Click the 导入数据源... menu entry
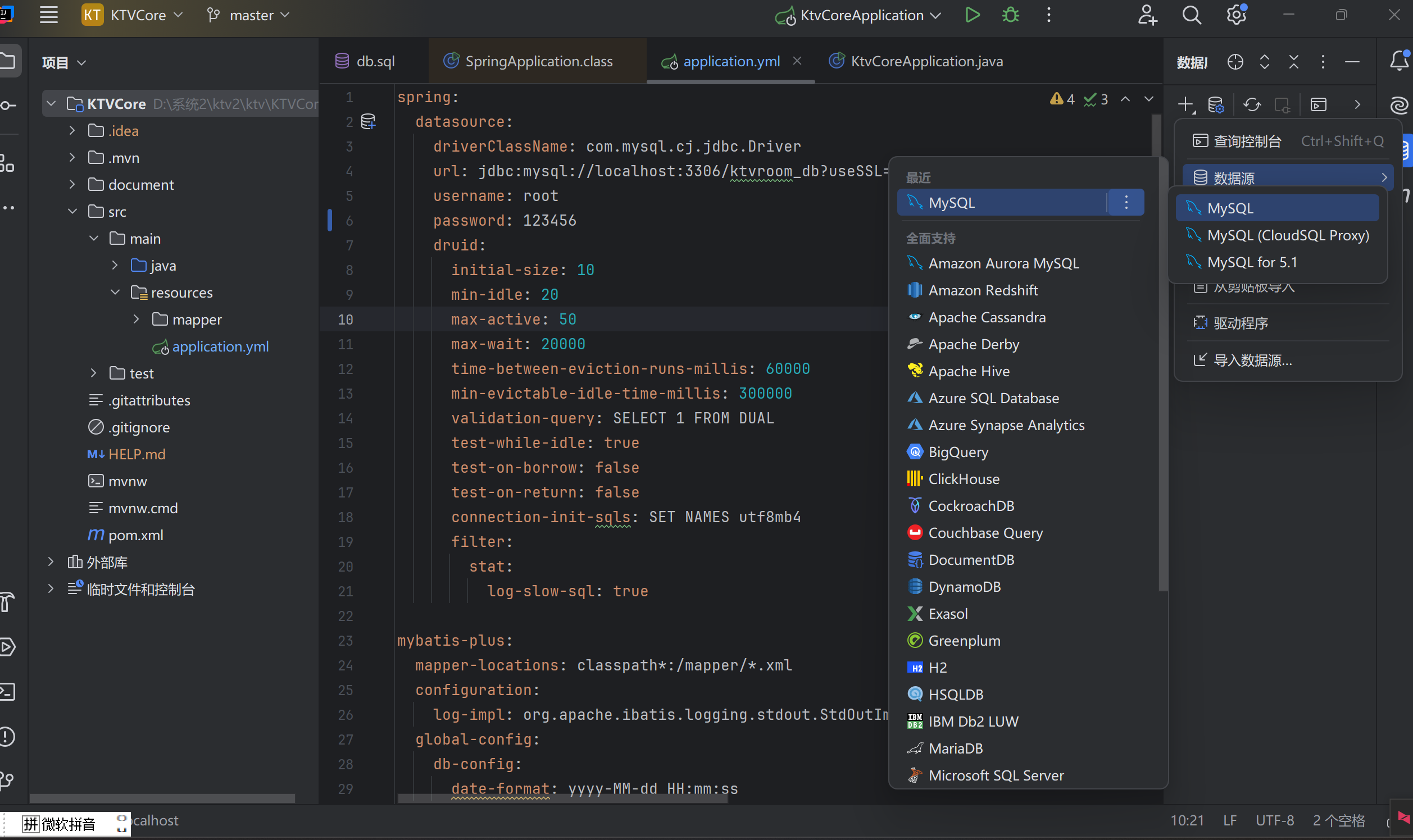Screen dimensions: 1413x840 [1252, 360]
